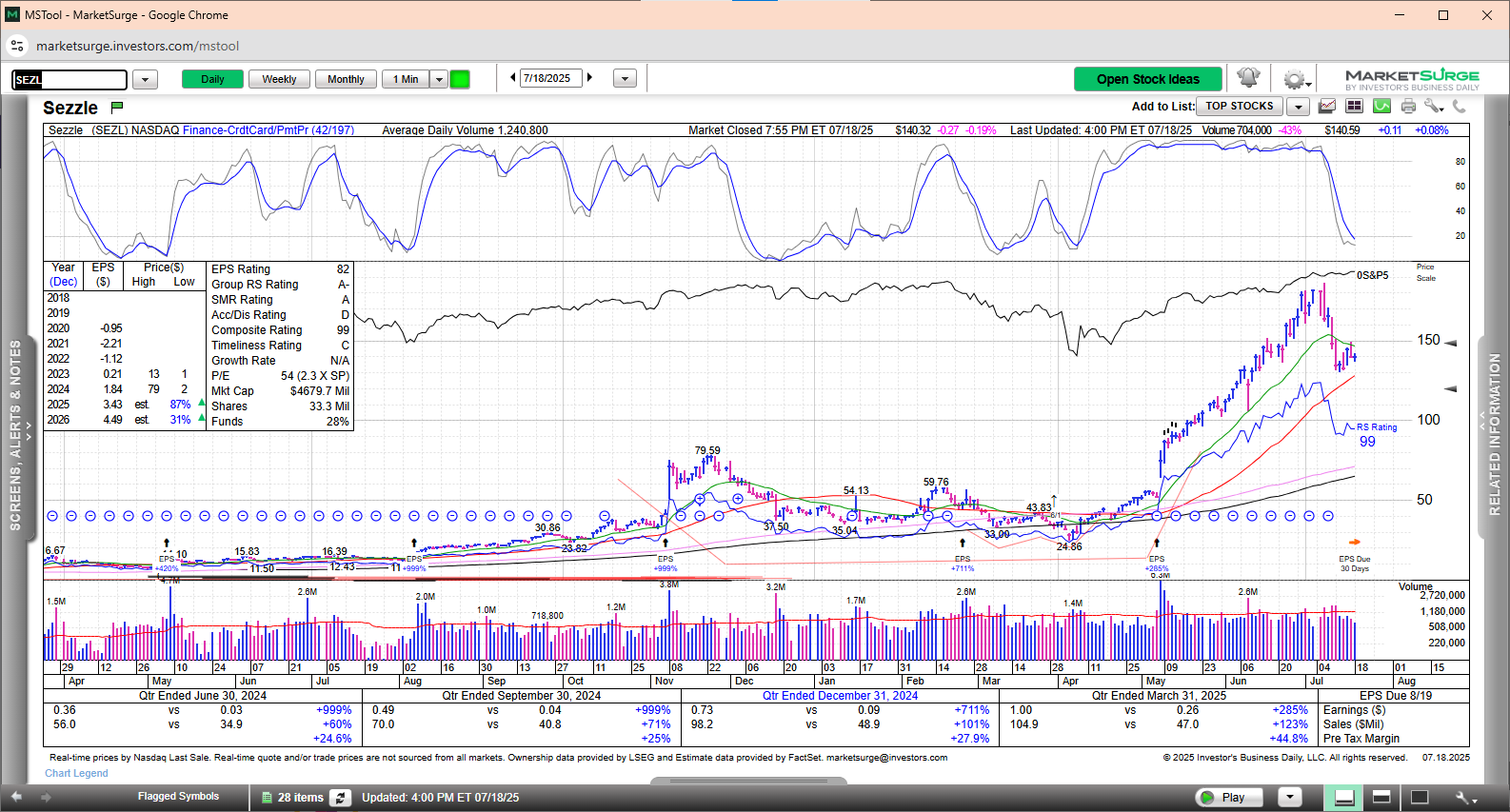Viewport: 1510px width, 812px height.
Task: Expand the Add to List dropdown arrow
Action: (1299, 107)
